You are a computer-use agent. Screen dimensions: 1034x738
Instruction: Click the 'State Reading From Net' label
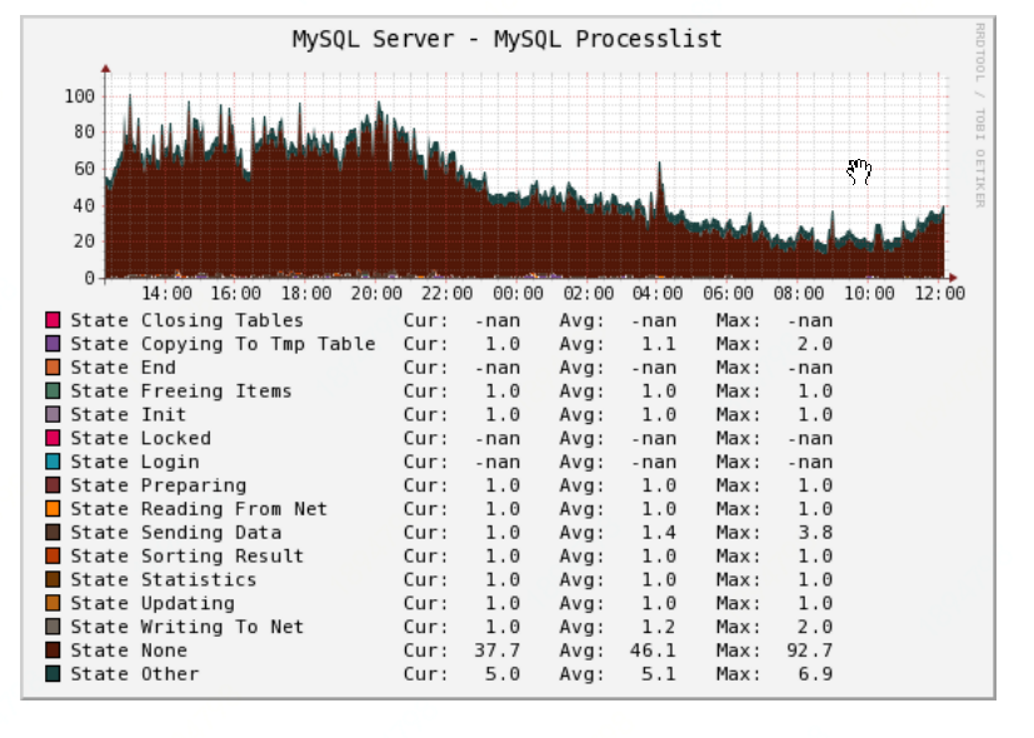[x=198, y=509]
